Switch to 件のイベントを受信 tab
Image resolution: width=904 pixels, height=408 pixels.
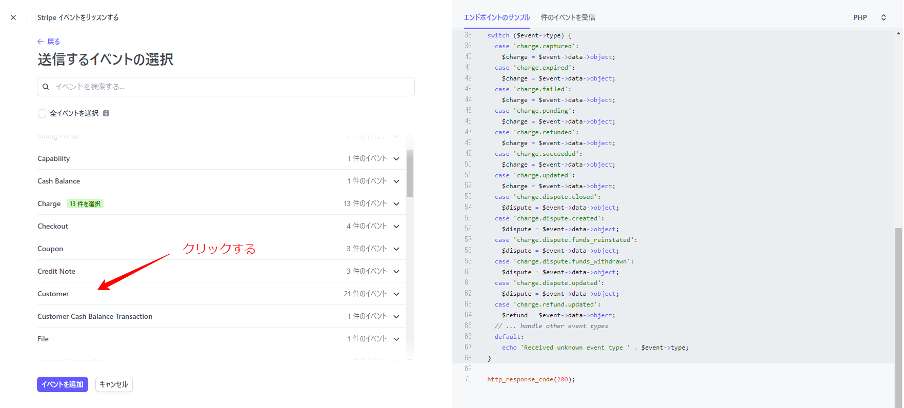(x=567, y=18)
